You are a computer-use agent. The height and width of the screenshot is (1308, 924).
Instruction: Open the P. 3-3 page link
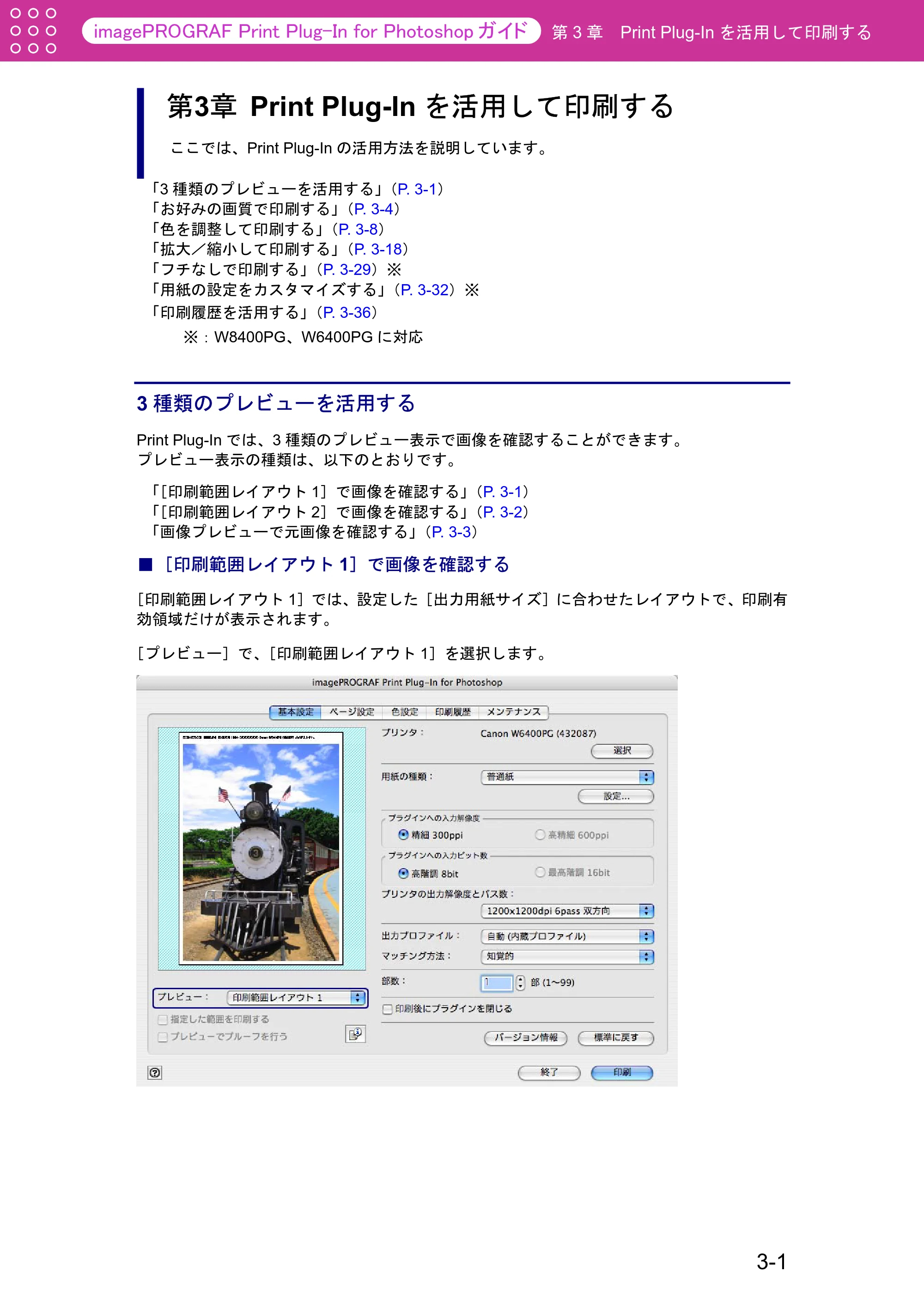pos(451,531)
